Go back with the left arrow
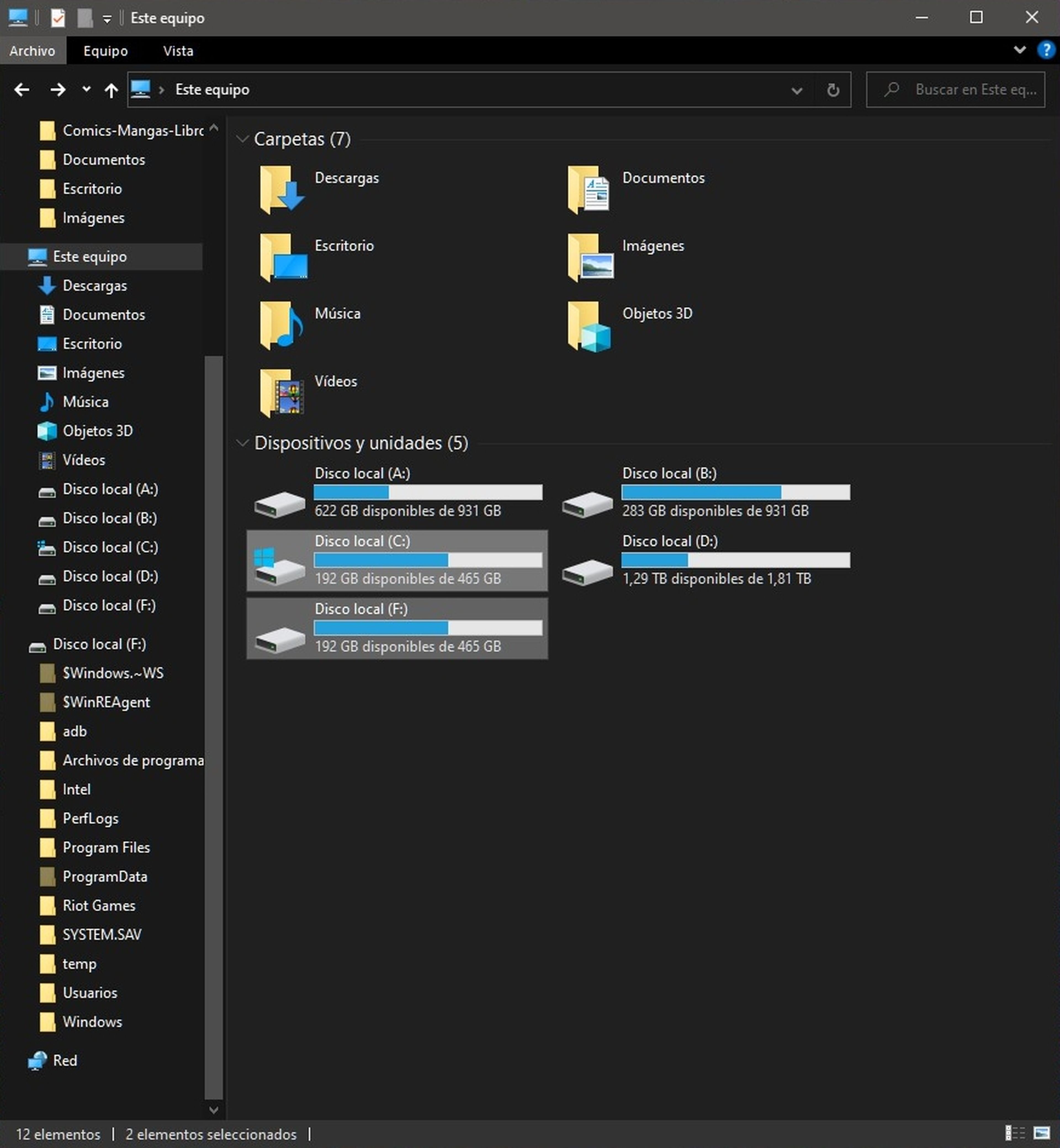1060x1148 pixels. click(22, 89)
